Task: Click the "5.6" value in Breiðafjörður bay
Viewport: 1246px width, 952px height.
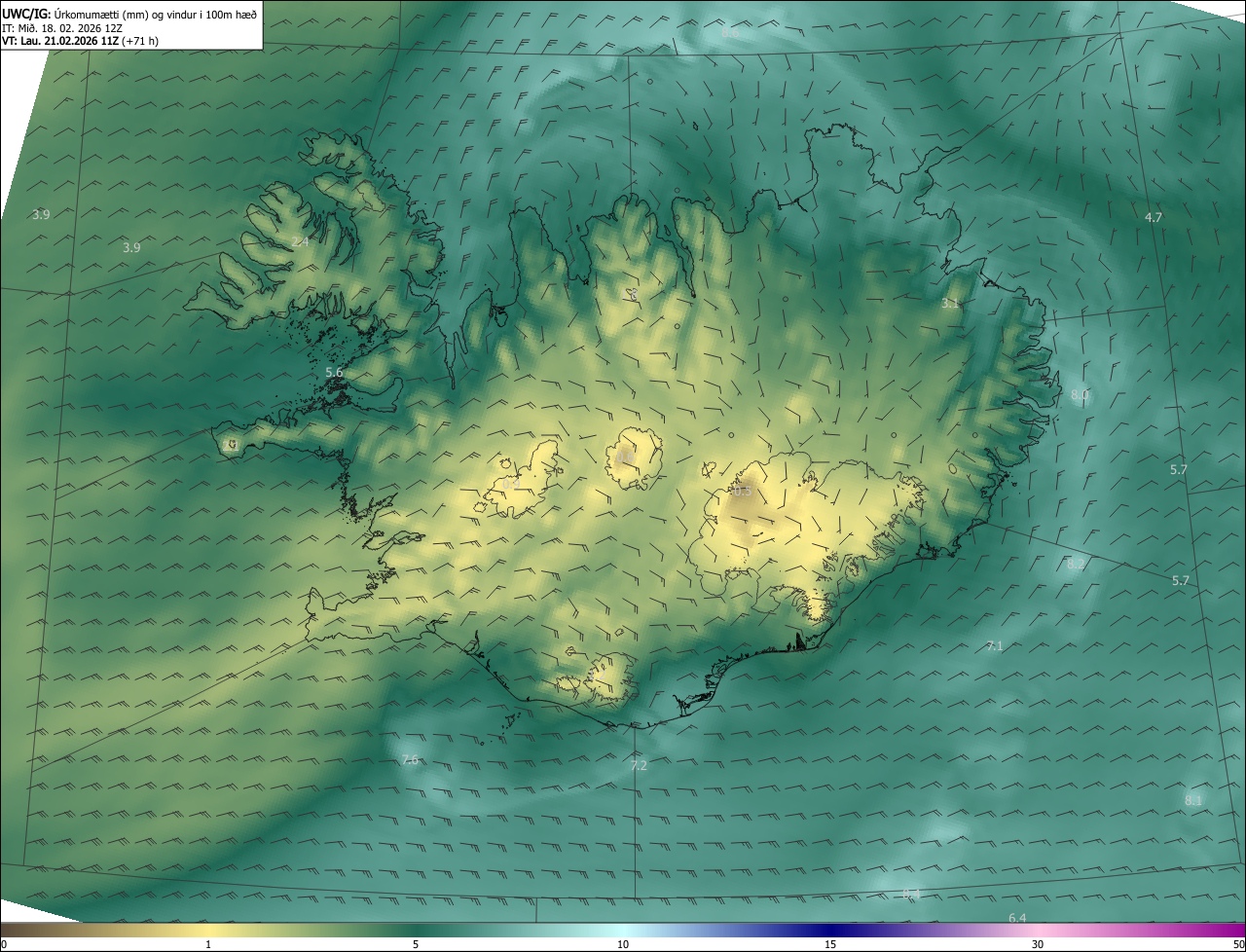Action: tap(334, 373)
